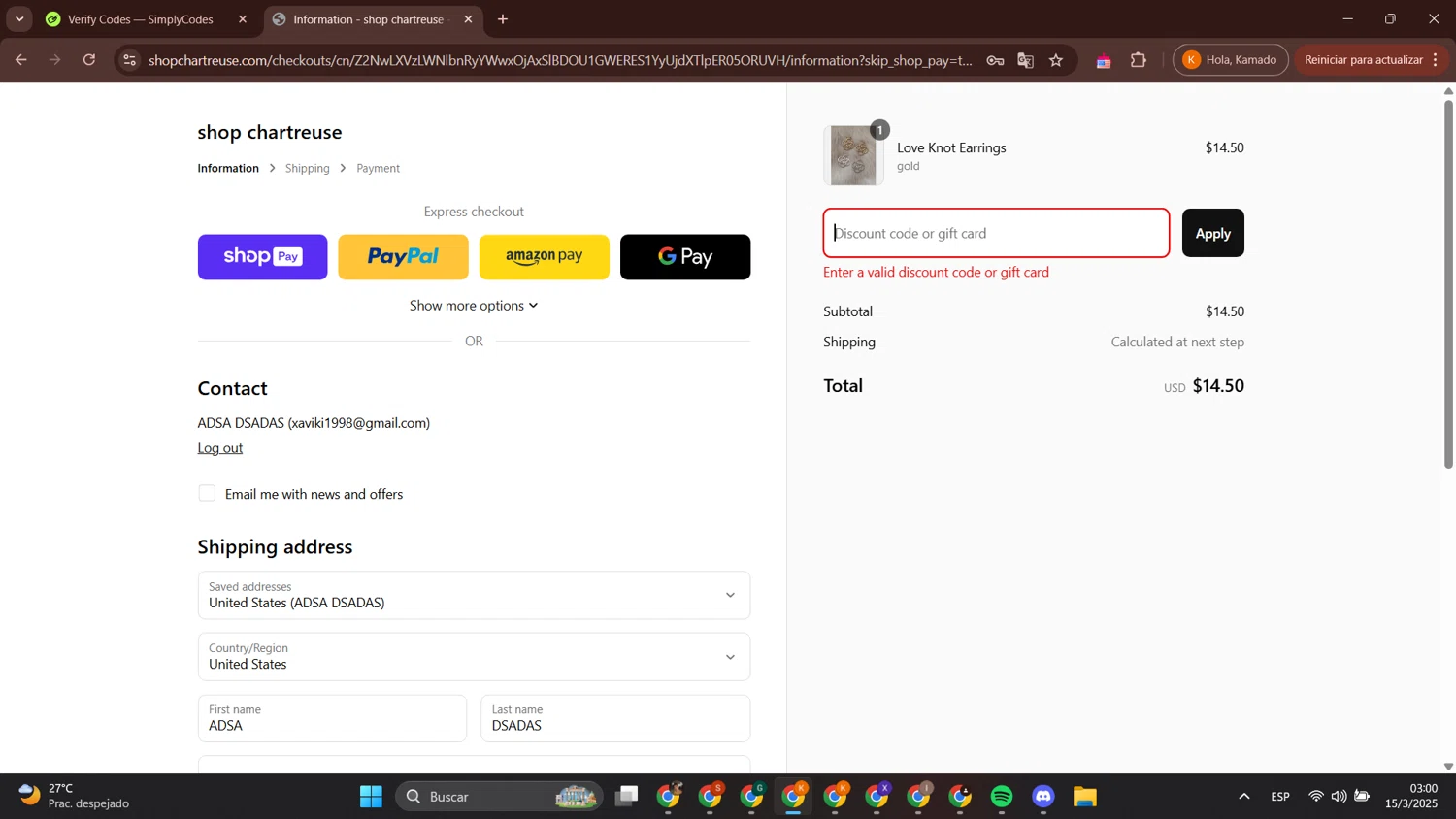The image size is (1456, 819).
Task: Open Task View on the taskbar
Action: click(627, 797)
